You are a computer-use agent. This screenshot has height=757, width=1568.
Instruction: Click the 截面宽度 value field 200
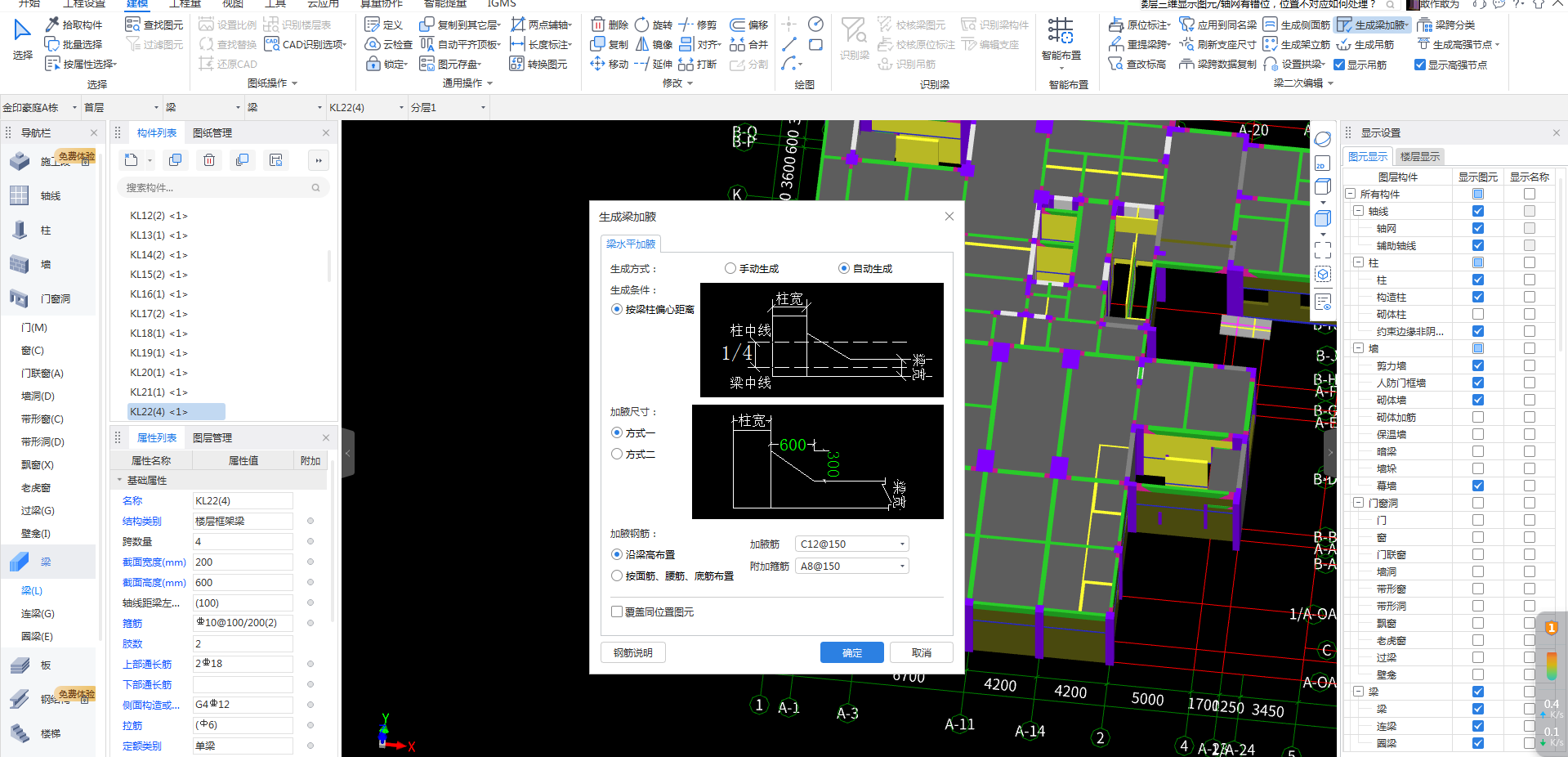(x=243, y=562)
